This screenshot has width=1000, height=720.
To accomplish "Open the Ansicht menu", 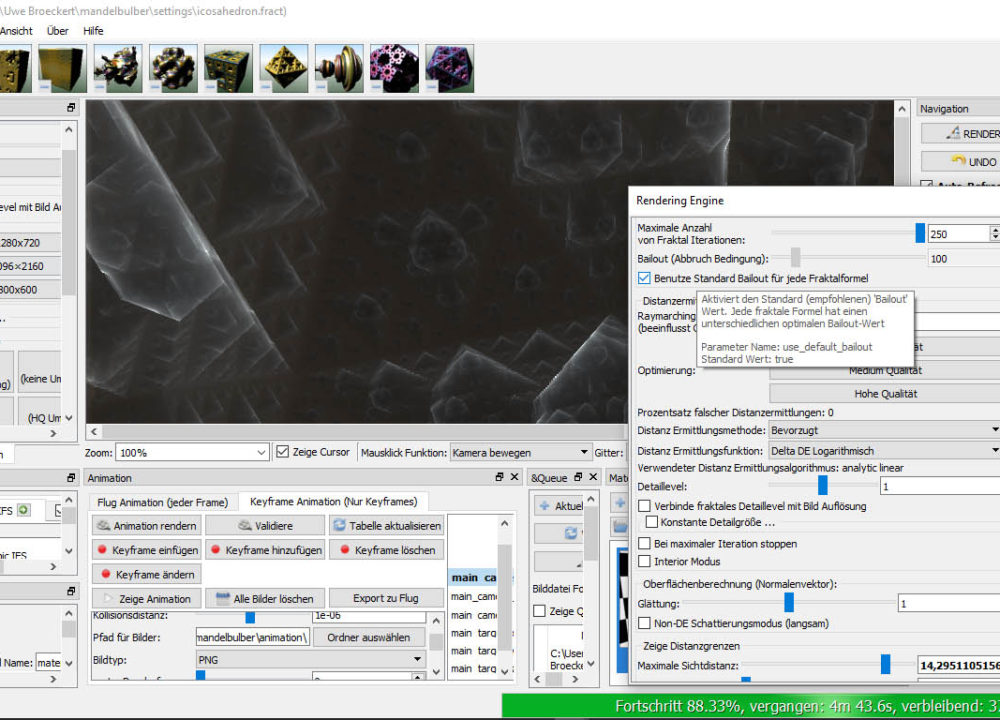I will pos(16,31).
